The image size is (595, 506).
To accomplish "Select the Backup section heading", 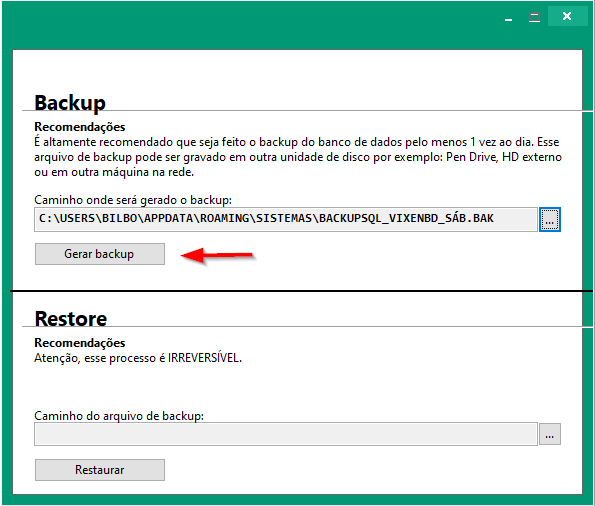I will point(70,102).
